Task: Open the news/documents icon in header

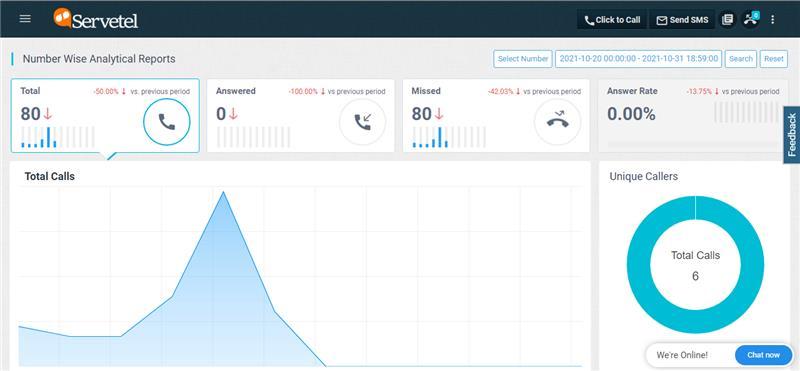Action: (x=727, y=19)
